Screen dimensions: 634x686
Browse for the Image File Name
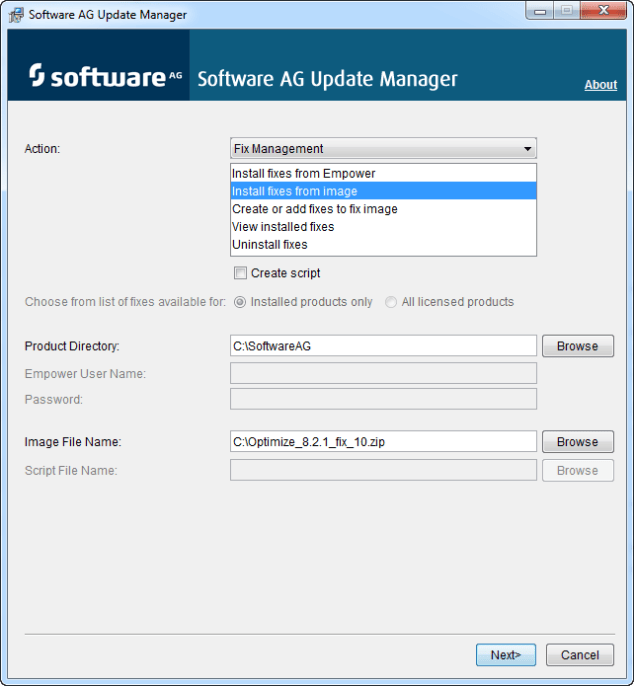tap(578, 441)
